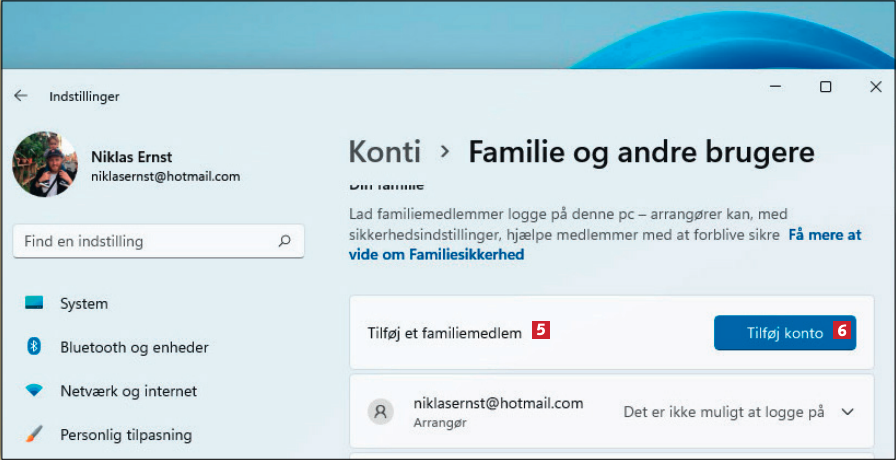Open Få mere at vide om Familiesikkerhed link

click(x=605, y=245)
